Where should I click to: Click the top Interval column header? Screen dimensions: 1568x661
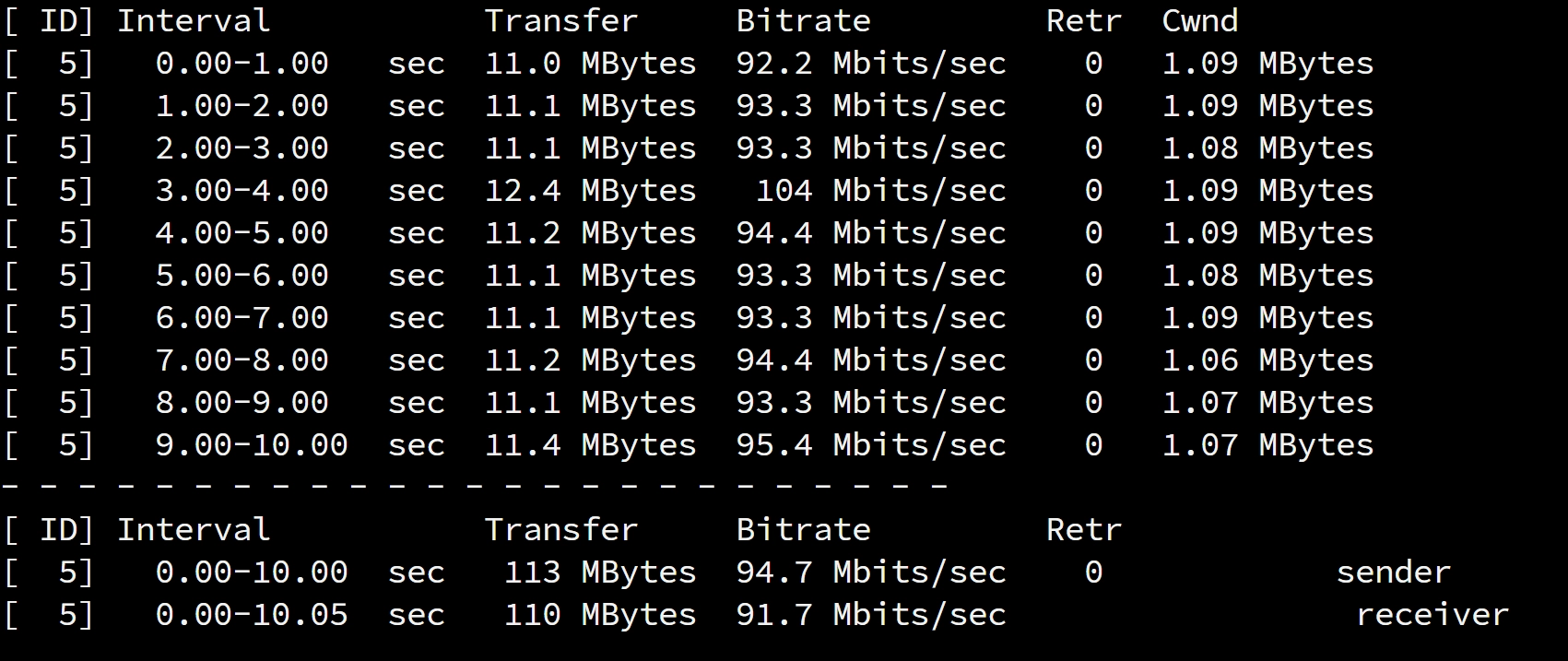(x=194, y=20)
